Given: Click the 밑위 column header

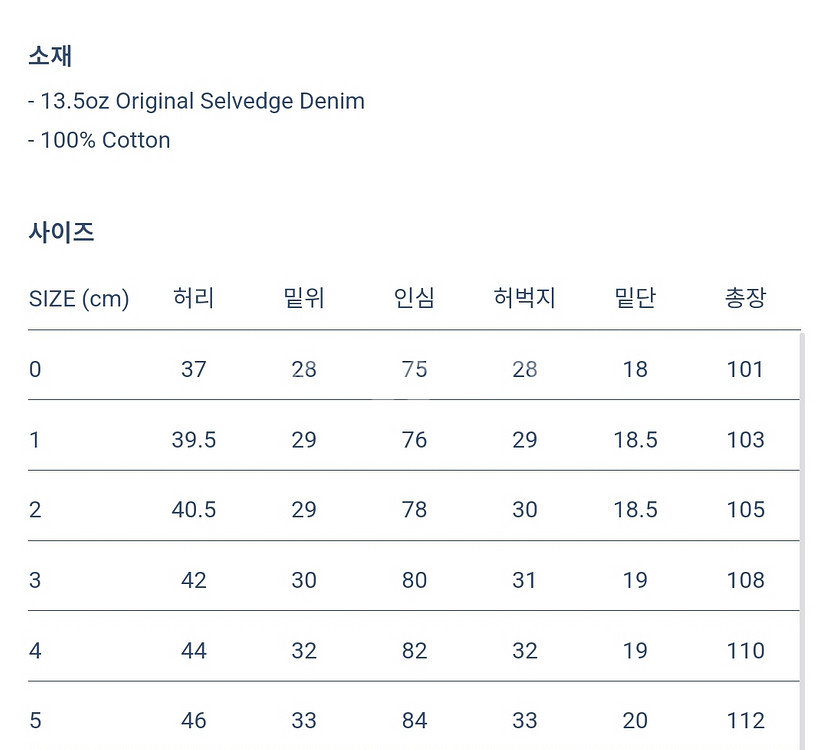Looking at the screenshot, I should click(304, 298).
